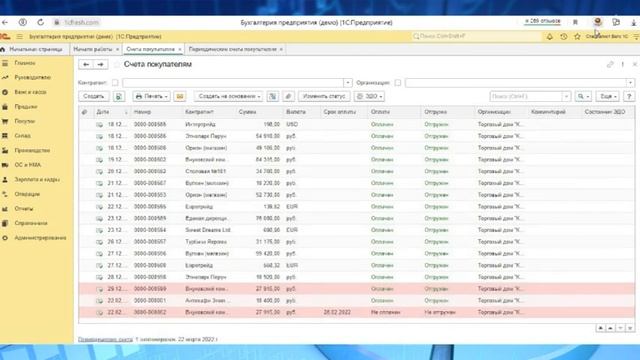Close the Начало работы tab with its x
The width and height of the screenshot is (640, 360).
pos(117,49)
